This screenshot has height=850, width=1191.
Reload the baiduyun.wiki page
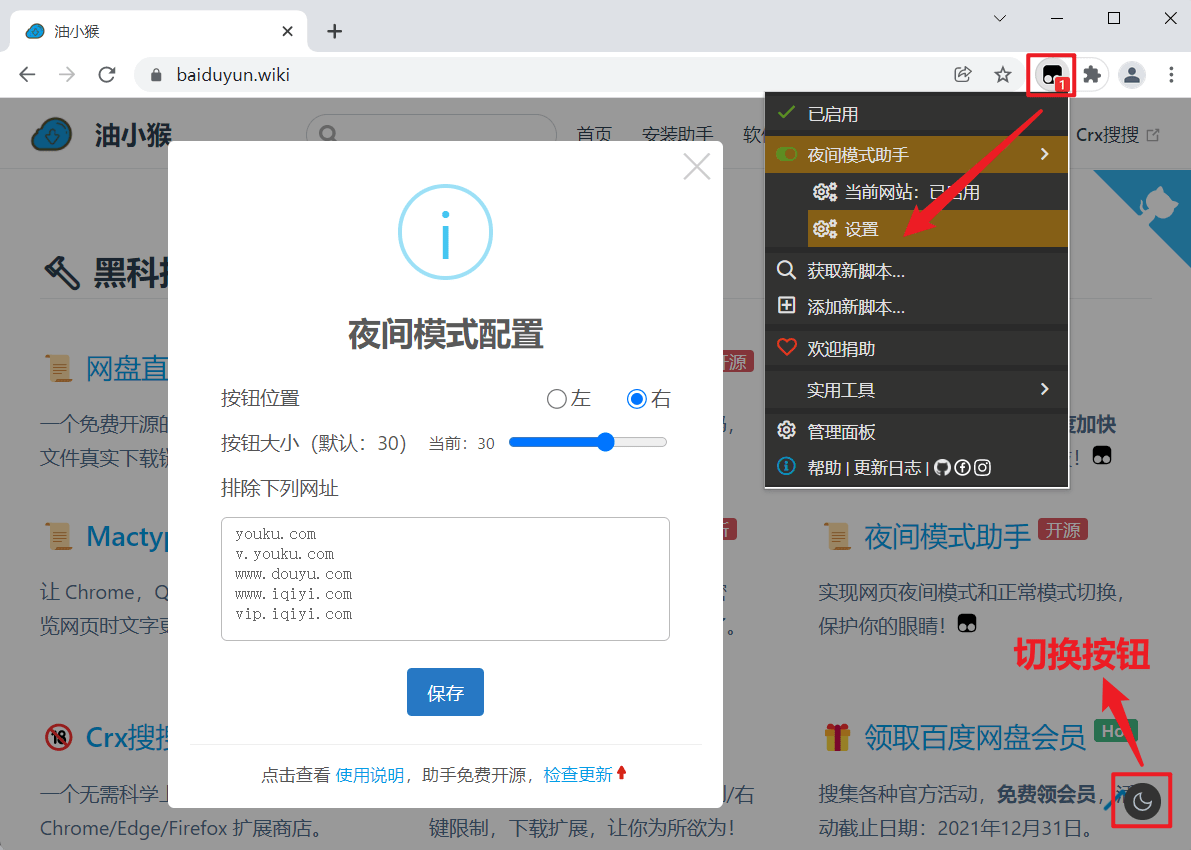107,74
